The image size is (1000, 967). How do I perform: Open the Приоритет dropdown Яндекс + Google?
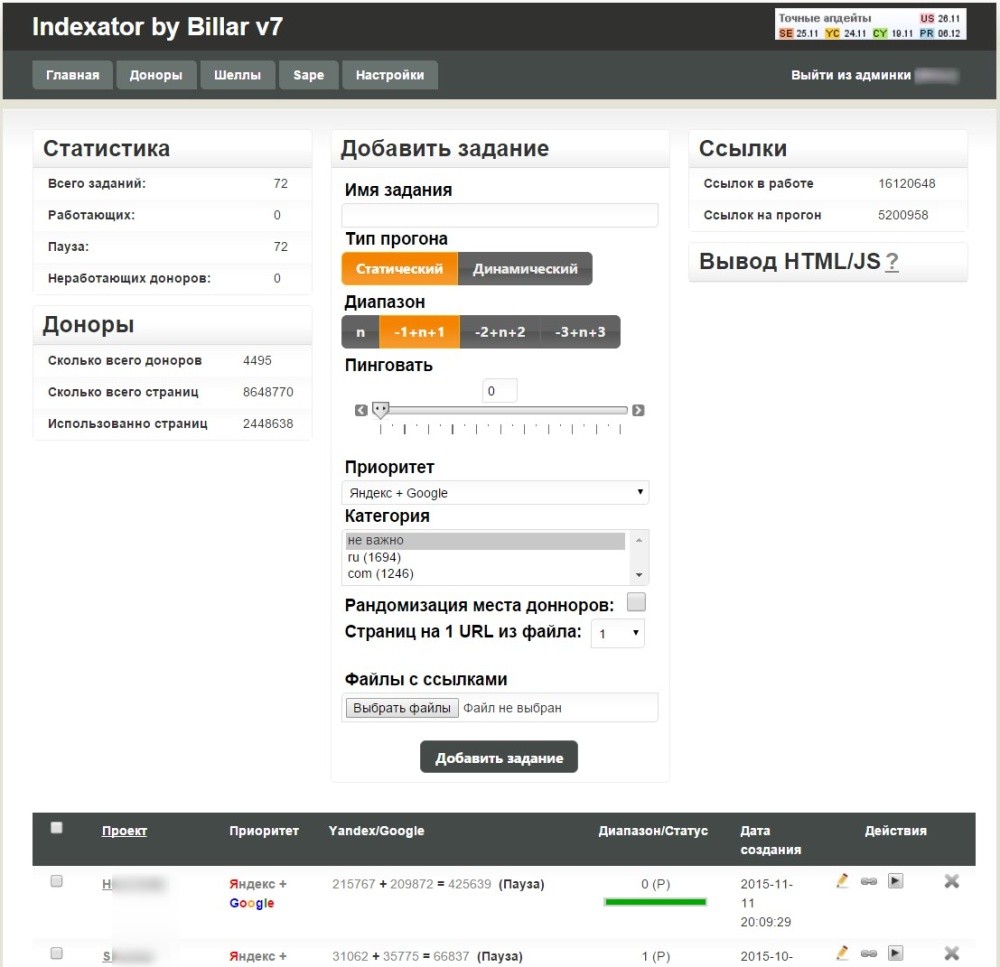point(495,493)
